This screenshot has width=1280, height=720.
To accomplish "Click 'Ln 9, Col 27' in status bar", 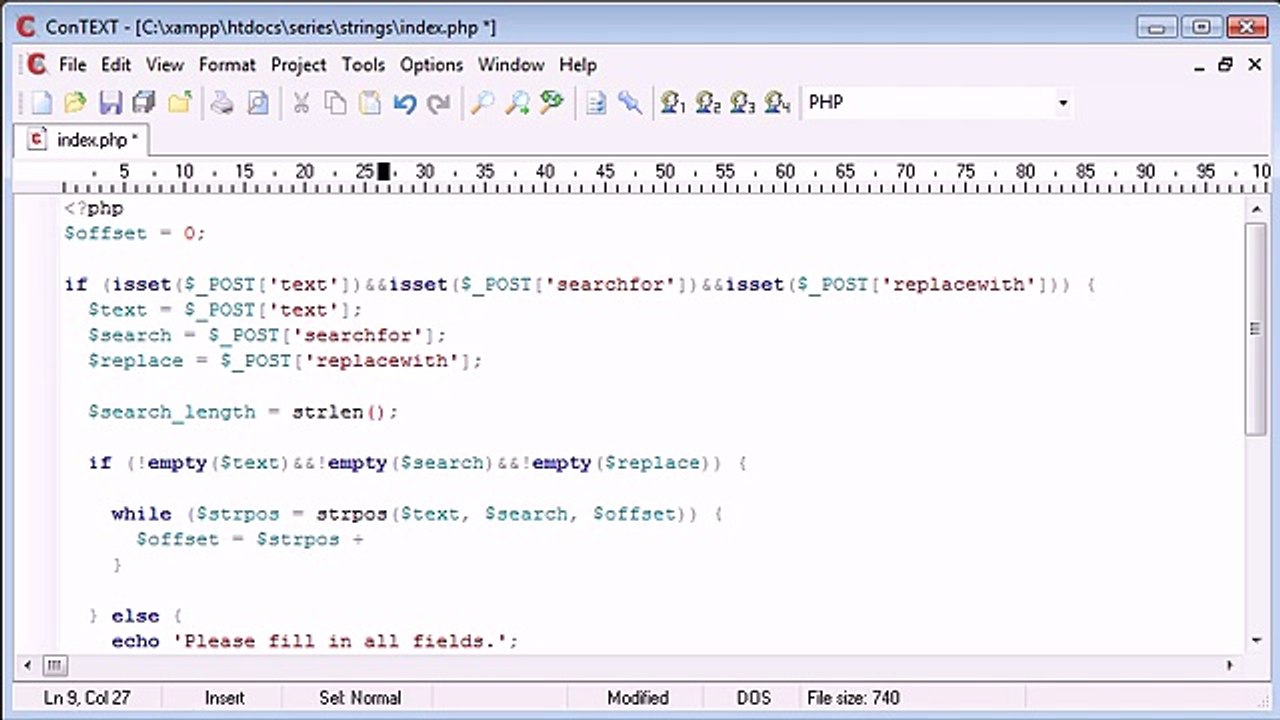I will click(x=87, y=698).
